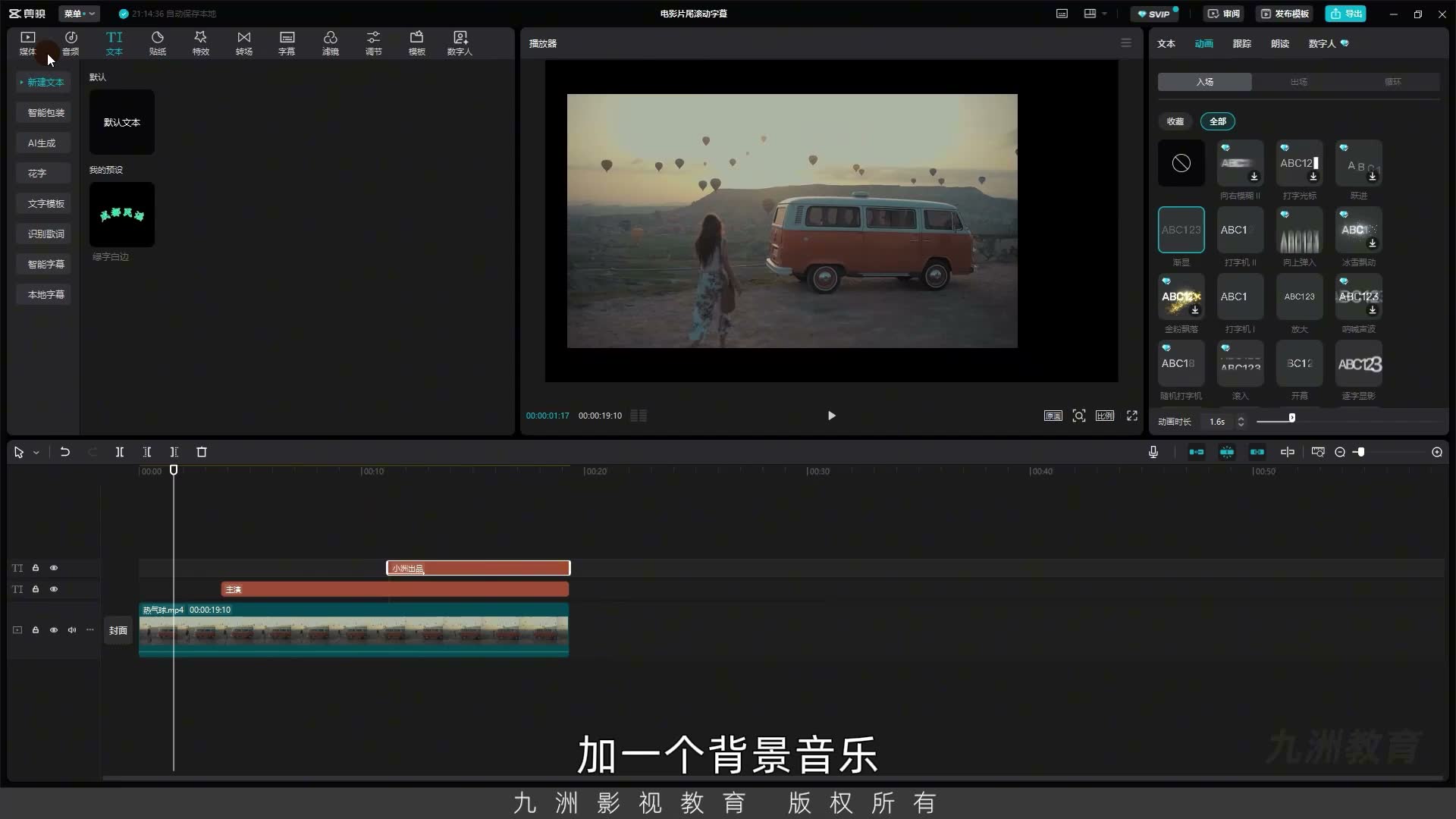Open the layout dropdown arrow in title bar

click(1104, 14)
